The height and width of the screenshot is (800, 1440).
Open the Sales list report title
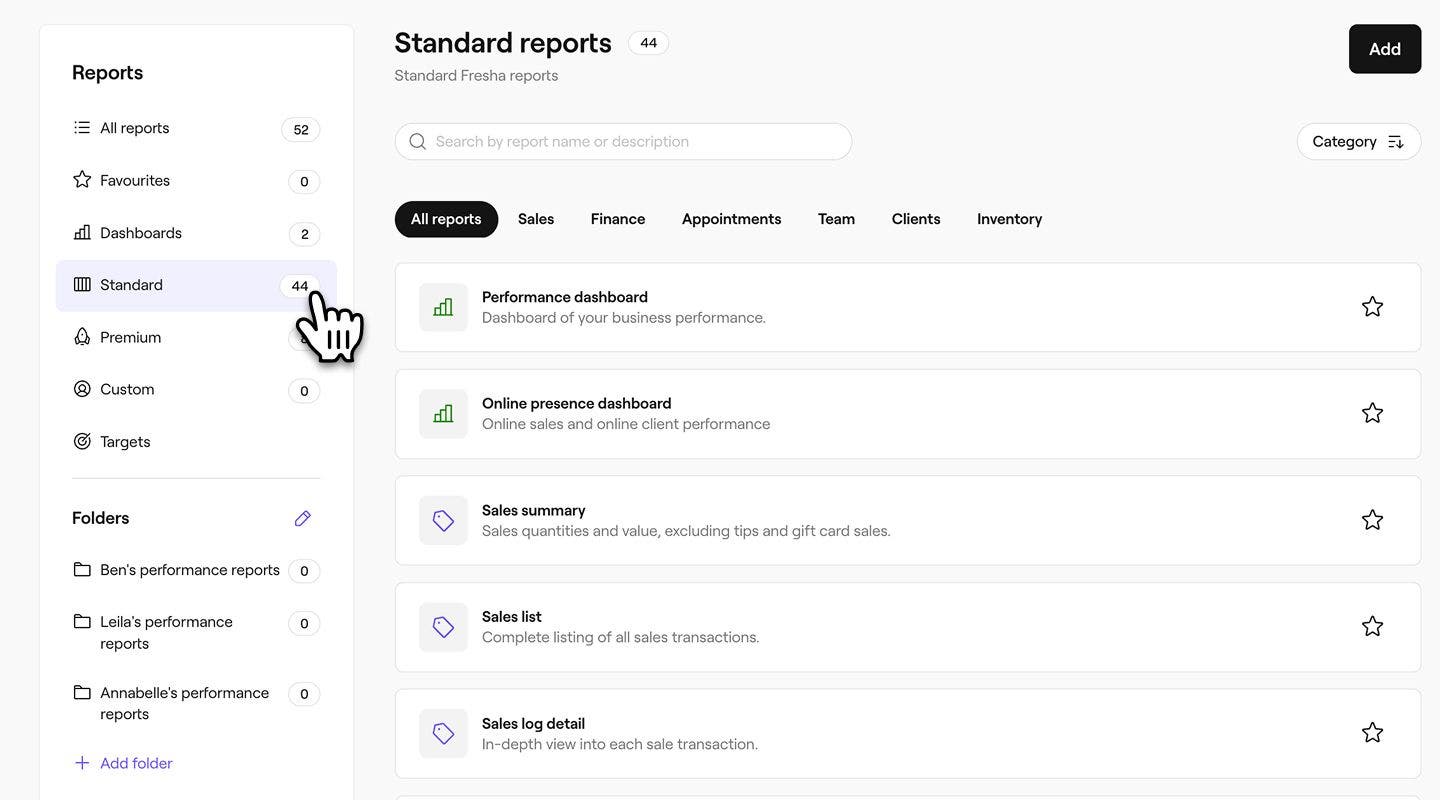click(x=512, y=617)
